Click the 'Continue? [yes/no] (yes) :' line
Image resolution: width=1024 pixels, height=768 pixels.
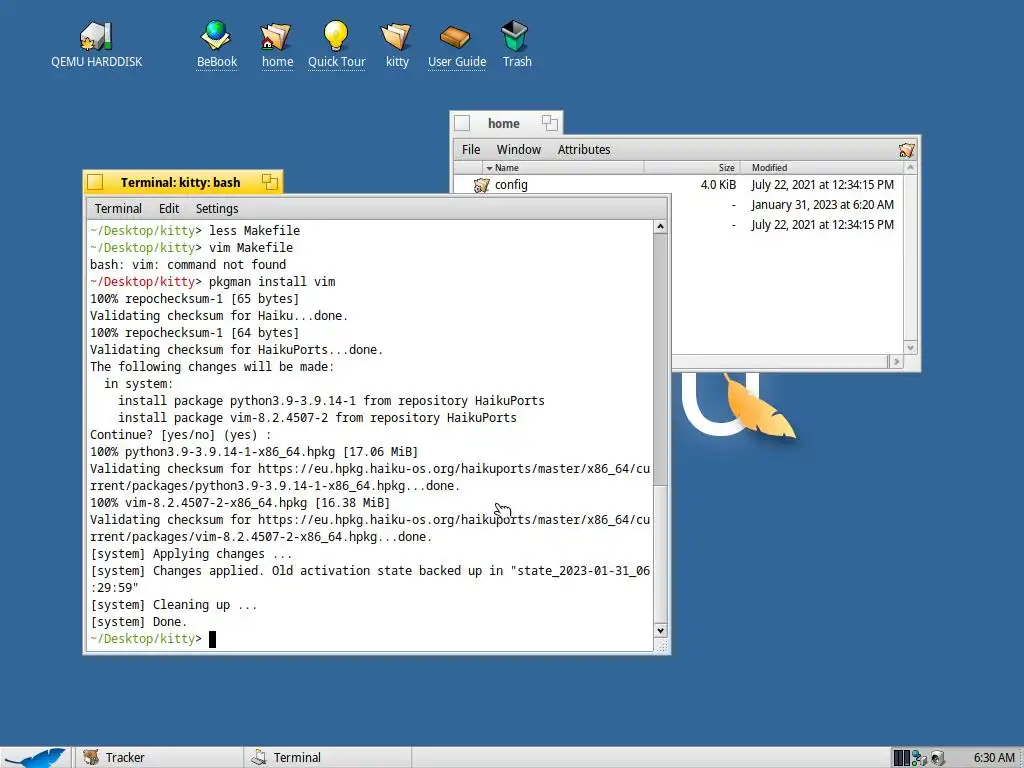point(180,435)
